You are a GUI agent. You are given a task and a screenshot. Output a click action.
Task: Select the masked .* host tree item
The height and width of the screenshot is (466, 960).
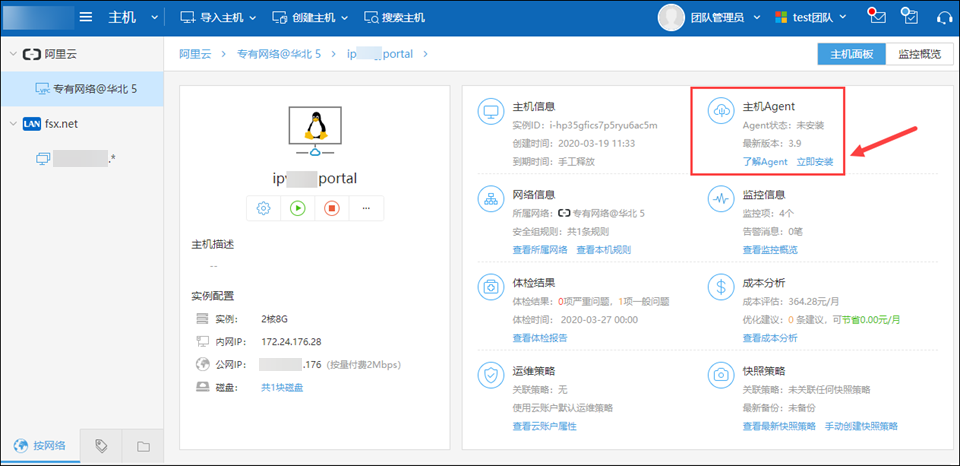[77, 159]
